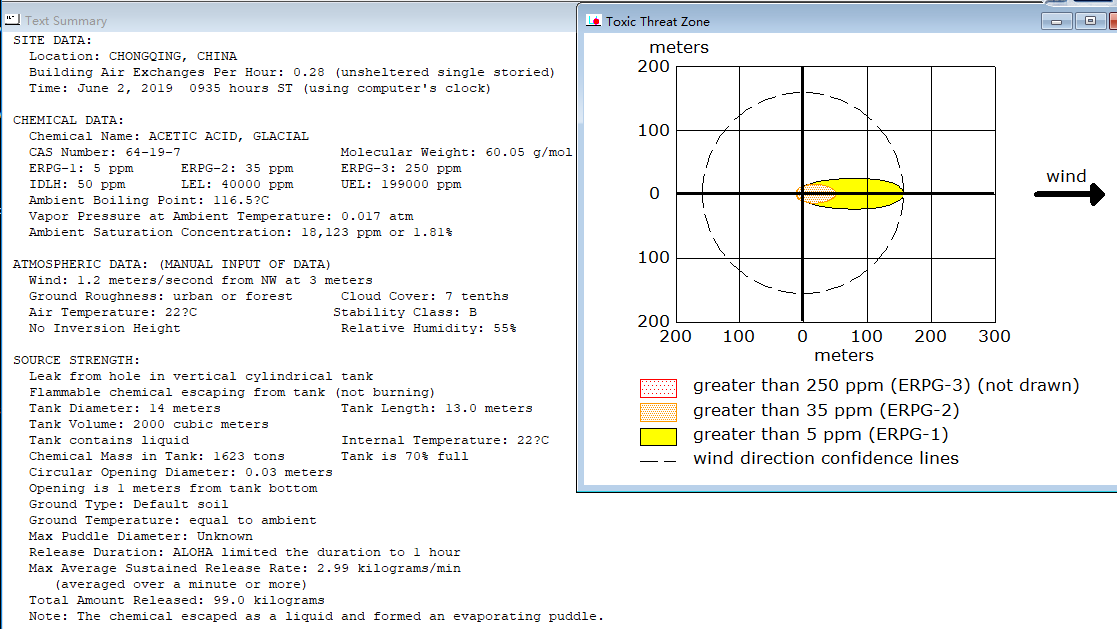Click 'Cloud Cover: 7 tenths' text
The height and width of the screenshot is (629, 1117).
pyautogui.click(x=425, y=296)
